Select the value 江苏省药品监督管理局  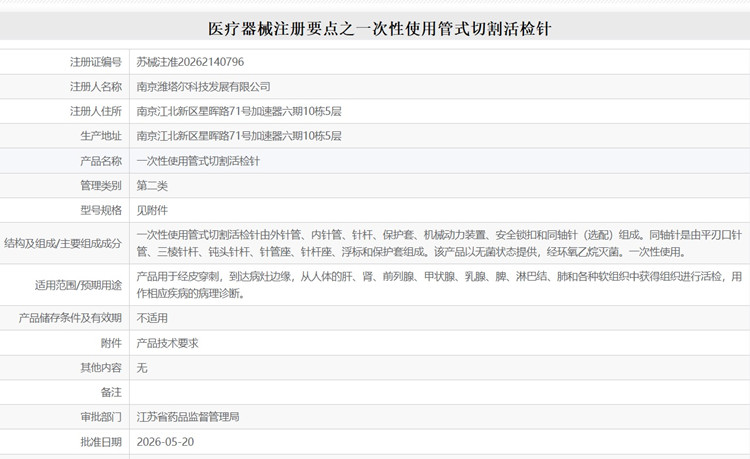click(x=188, y=417)
